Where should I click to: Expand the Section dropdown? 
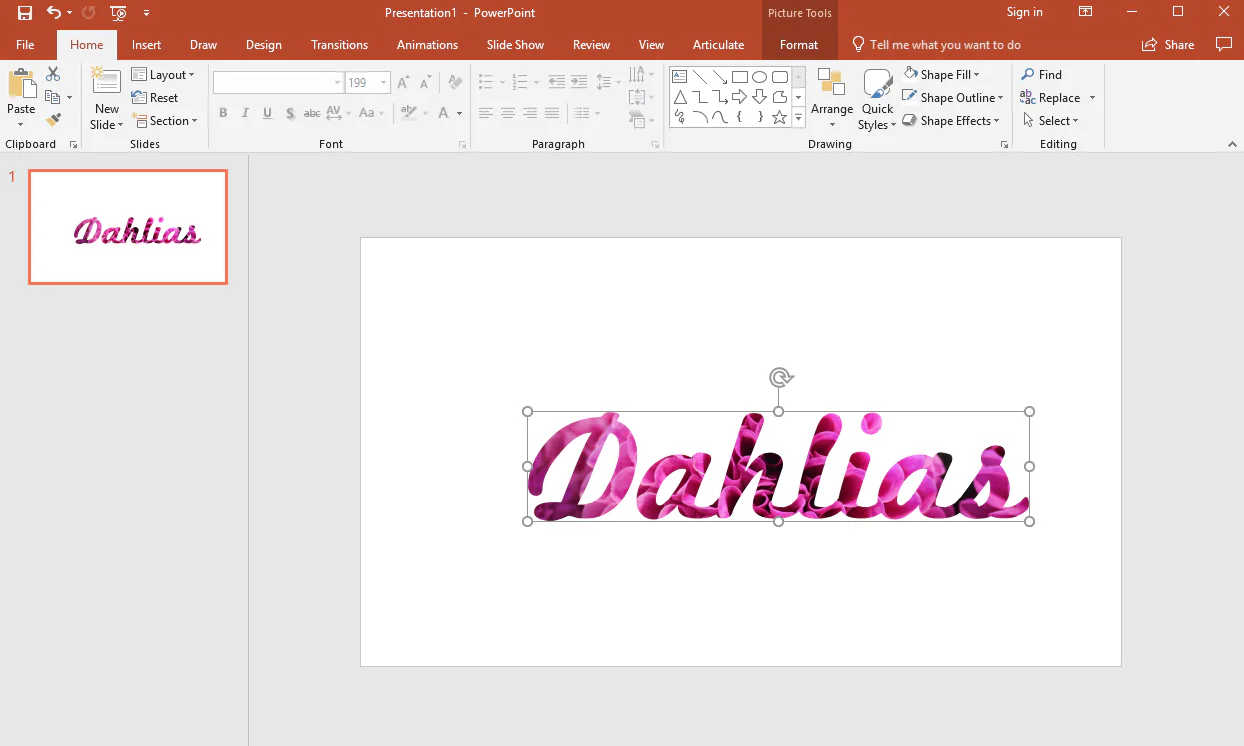pos(165,121)
